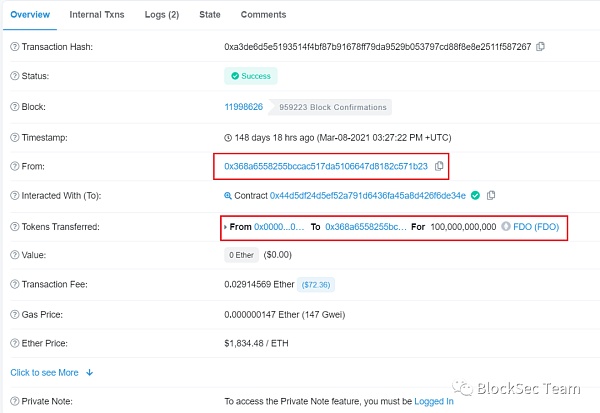Copy the transaction hash to clipboard
Screen dimensions: 600x413
click(x=541, y=47)
